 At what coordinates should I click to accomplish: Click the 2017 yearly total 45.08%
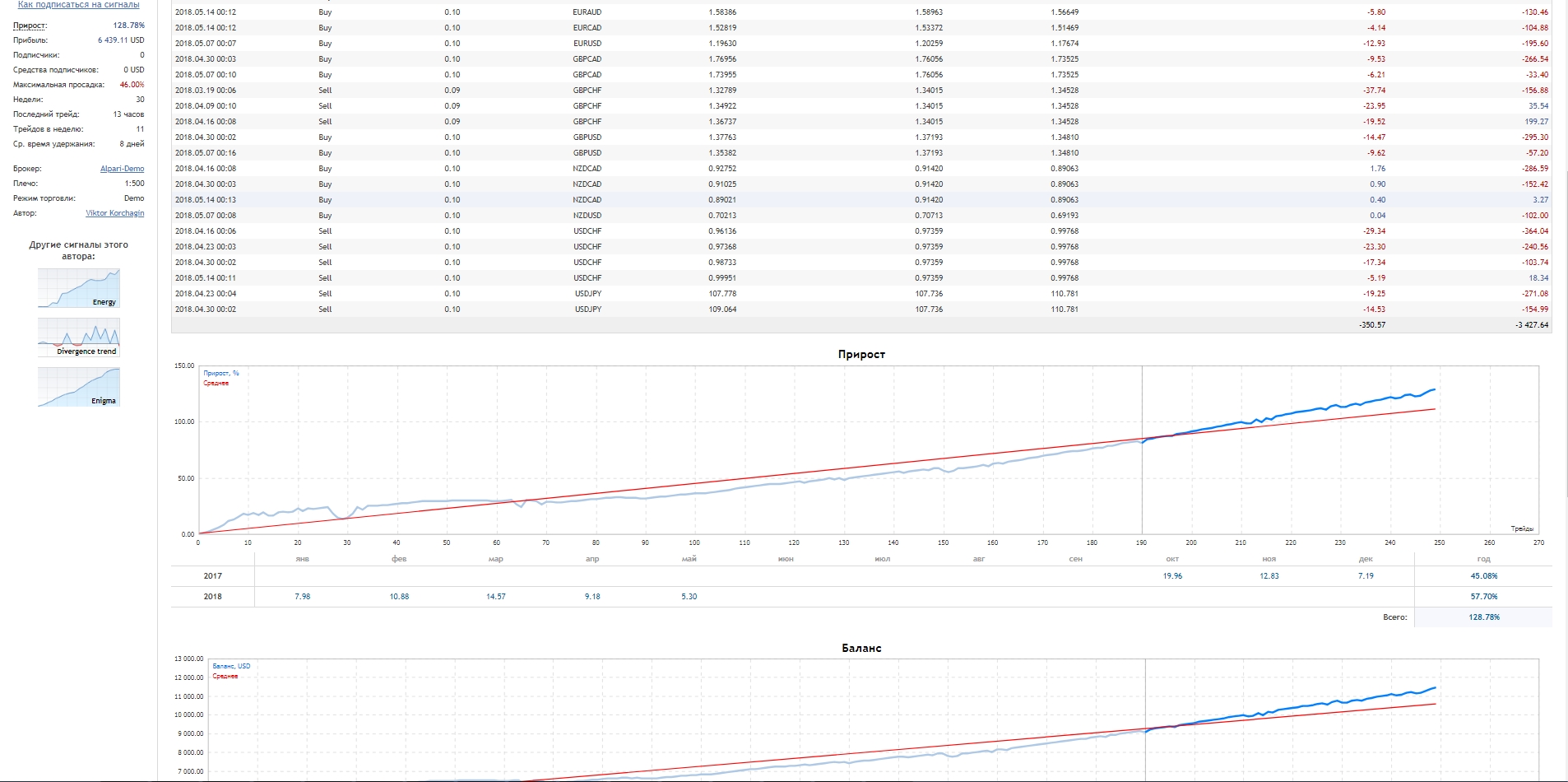pyautogui.click(x=1484, y=576)
